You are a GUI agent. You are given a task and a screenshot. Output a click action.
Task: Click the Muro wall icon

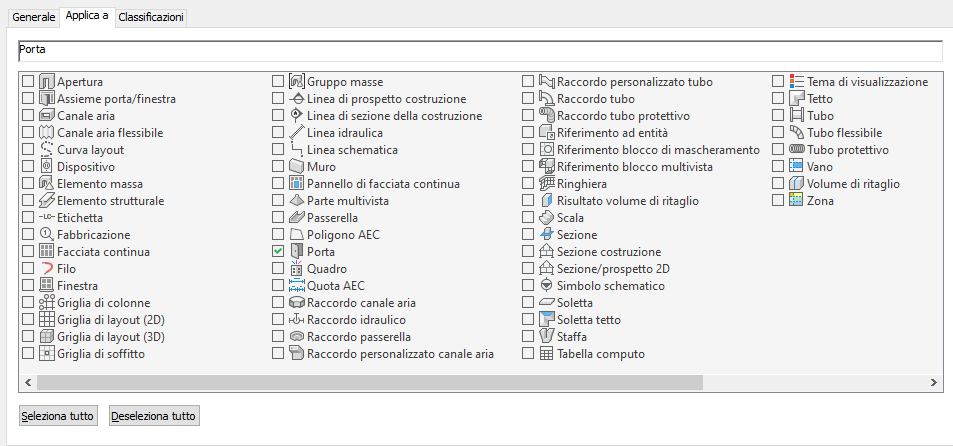point(296,167)
